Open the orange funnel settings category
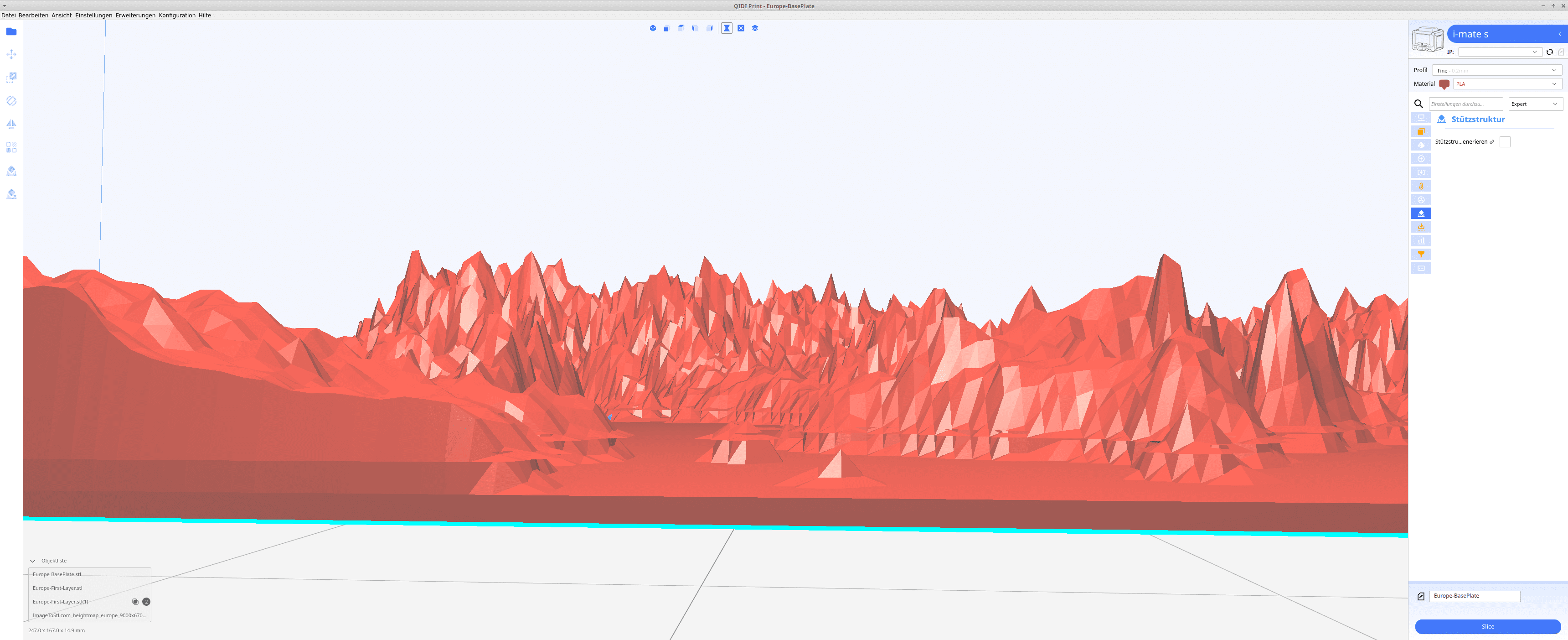 point(1421,255)
